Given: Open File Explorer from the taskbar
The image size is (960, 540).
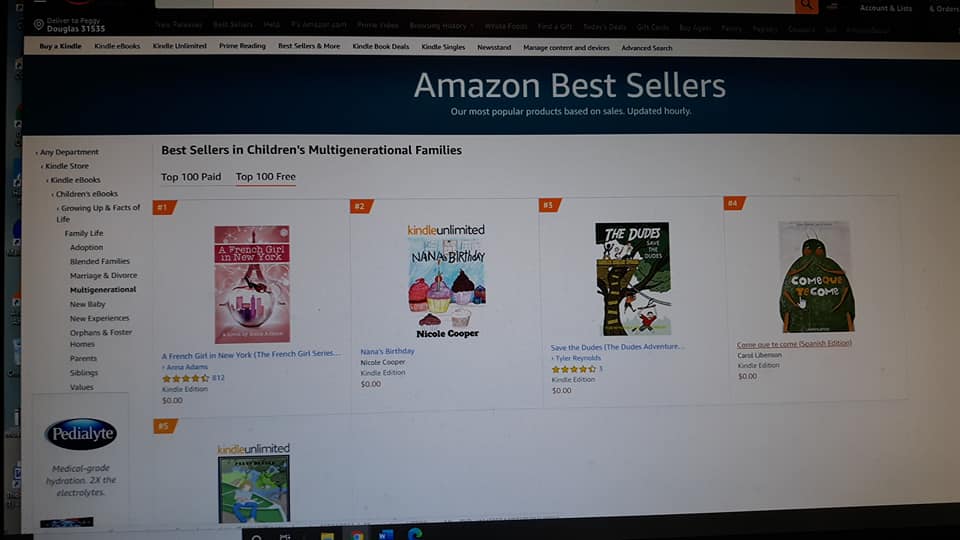Looking at the screenshot, I should coord(328,536).
